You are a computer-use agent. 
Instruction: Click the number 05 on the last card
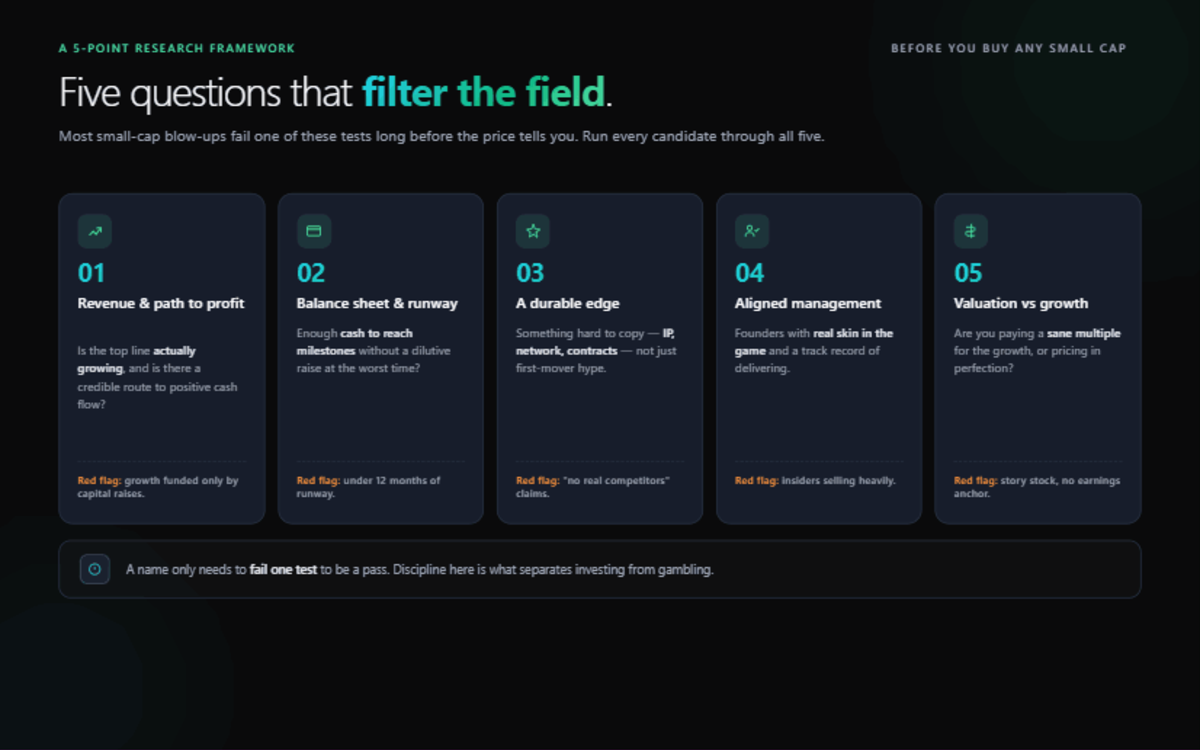point(968,273)
